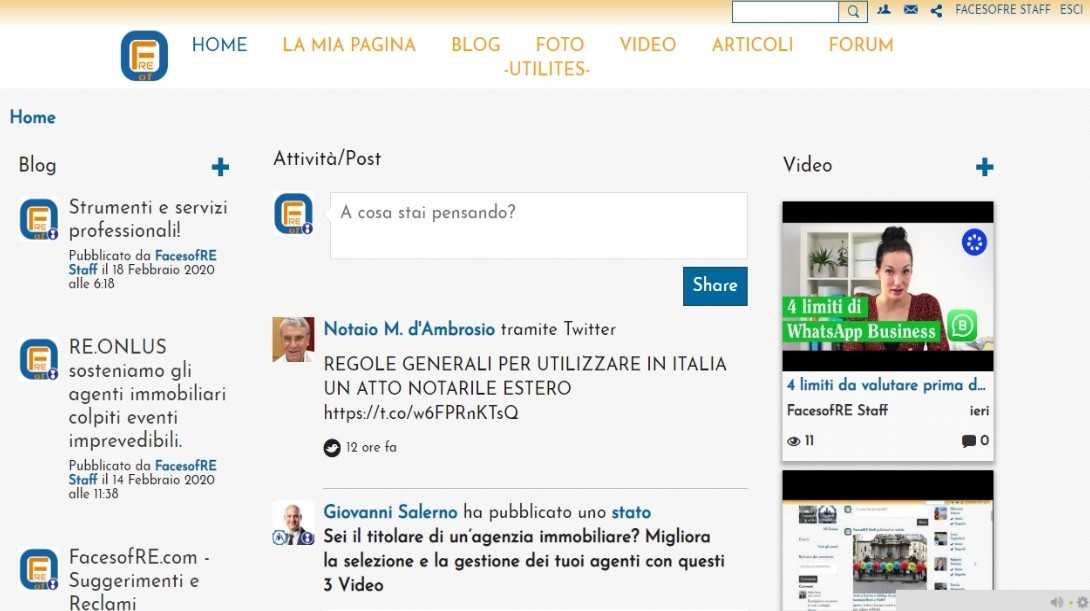
Task: Add a new video with plus icon
Action: 984,167
